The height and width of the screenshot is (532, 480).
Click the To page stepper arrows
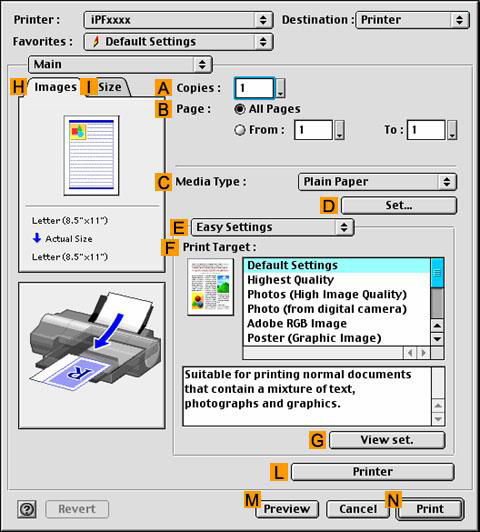[x=452, y=130]
